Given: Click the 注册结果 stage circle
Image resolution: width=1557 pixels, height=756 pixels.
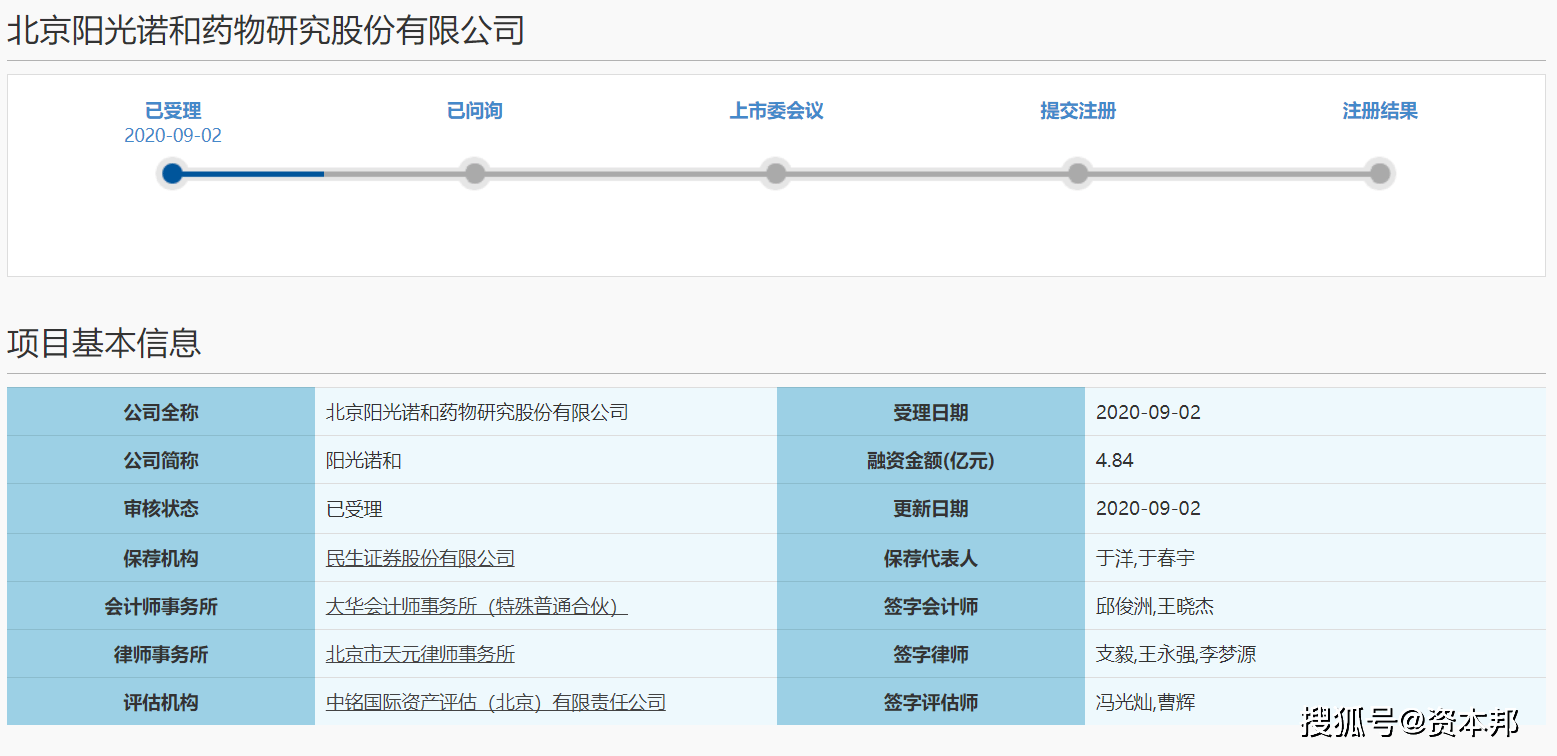Looking at the screenshot, I should pyautogui.click(x=1379, y=173).
